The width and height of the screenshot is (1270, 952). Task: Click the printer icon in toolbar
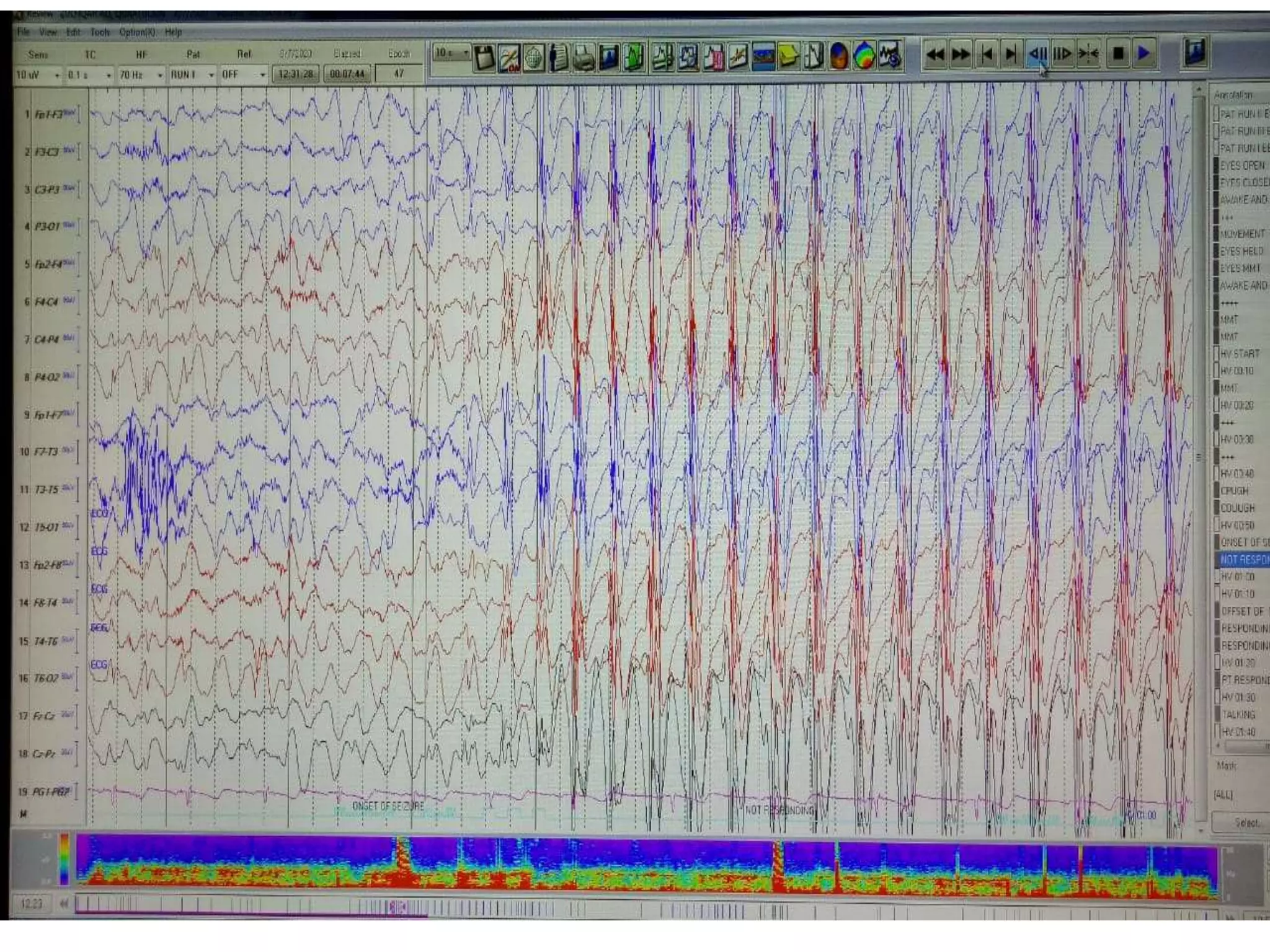[x=583, y=58]
